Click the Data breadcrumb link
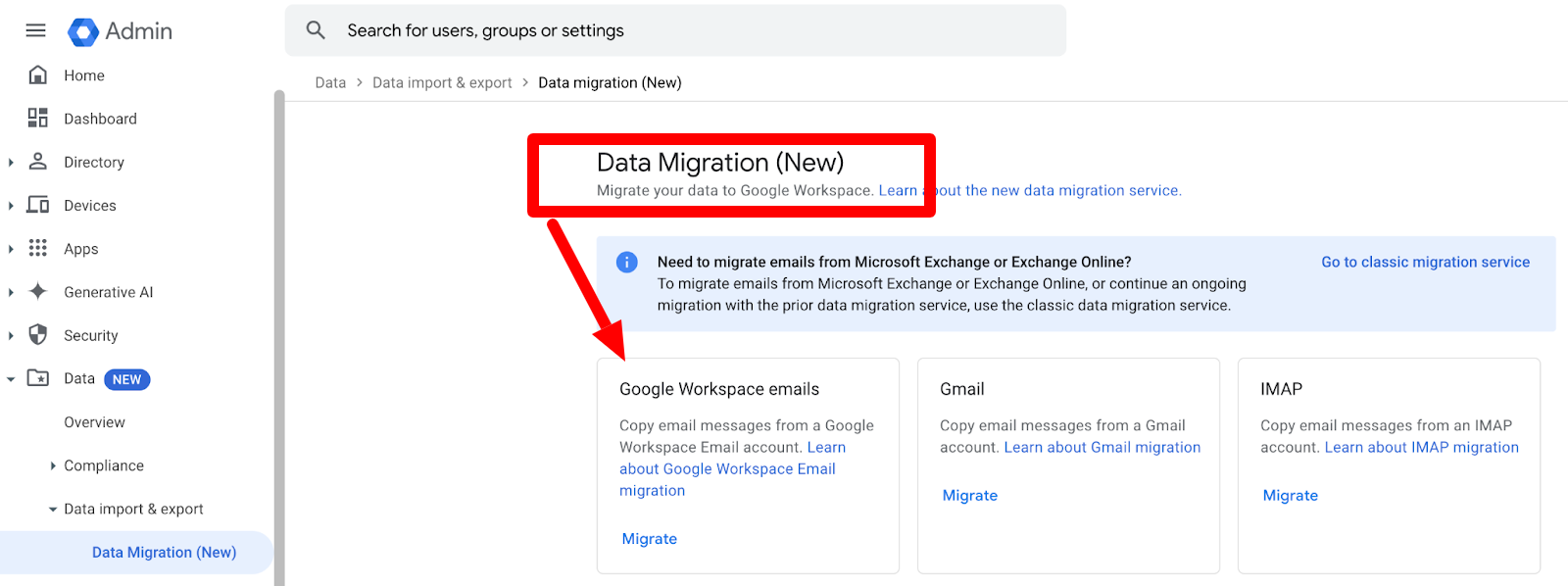This screenshot has width=1568, height=586. tap(330, 82)
